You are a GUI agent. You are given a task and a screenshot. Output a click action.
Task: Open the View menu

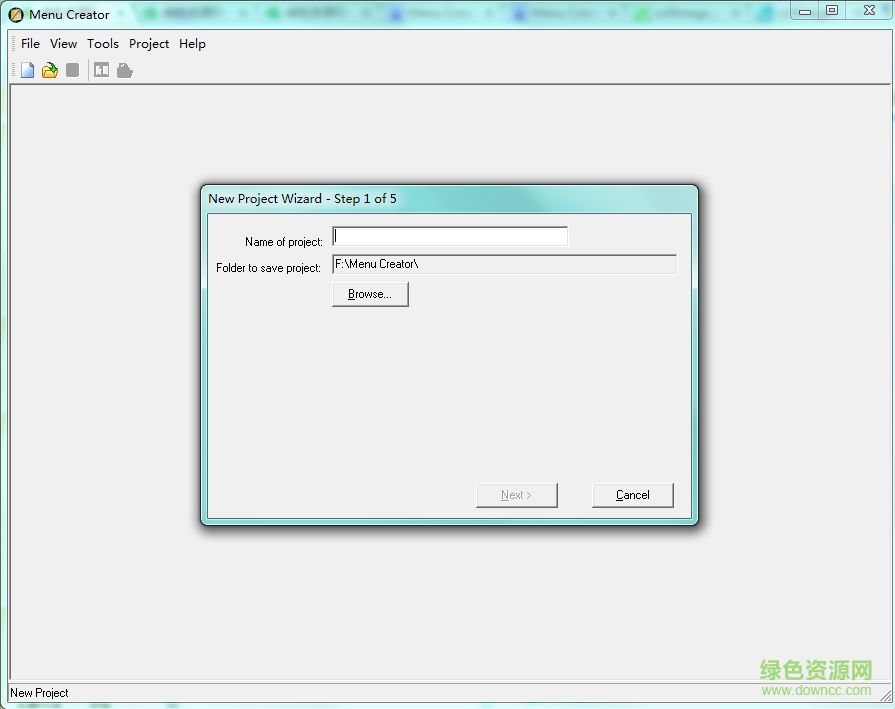click(x=63, y=44)
